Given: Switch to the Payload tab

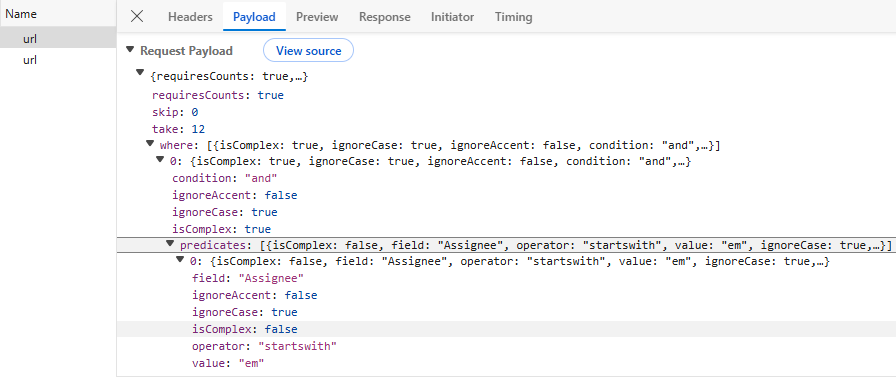Looking at the screenshot, I should 254,17.
